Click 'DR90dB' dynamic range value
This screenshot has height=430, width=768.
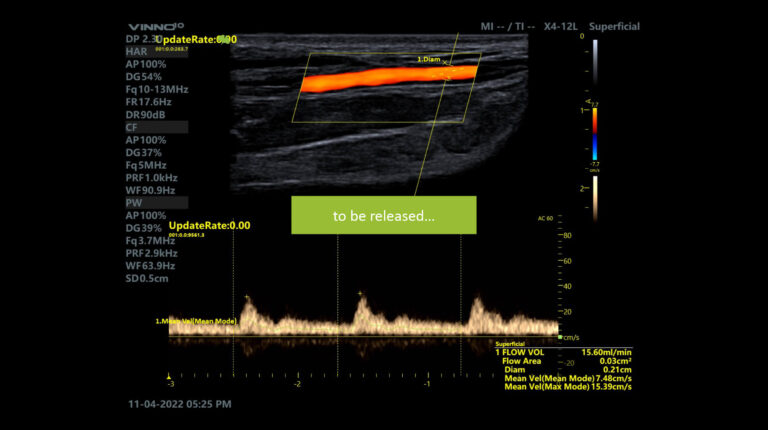tap(145, 115)
